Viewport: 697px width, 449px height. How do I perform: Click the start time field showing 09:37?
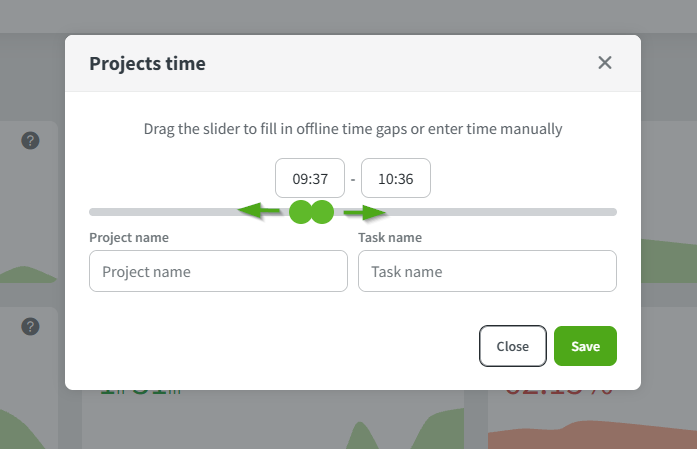[310, 178]
